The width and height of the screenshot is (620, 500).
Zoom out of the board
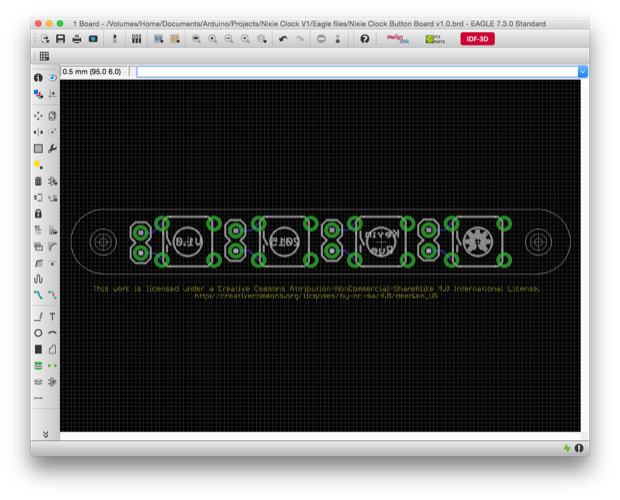coord(229,39)
